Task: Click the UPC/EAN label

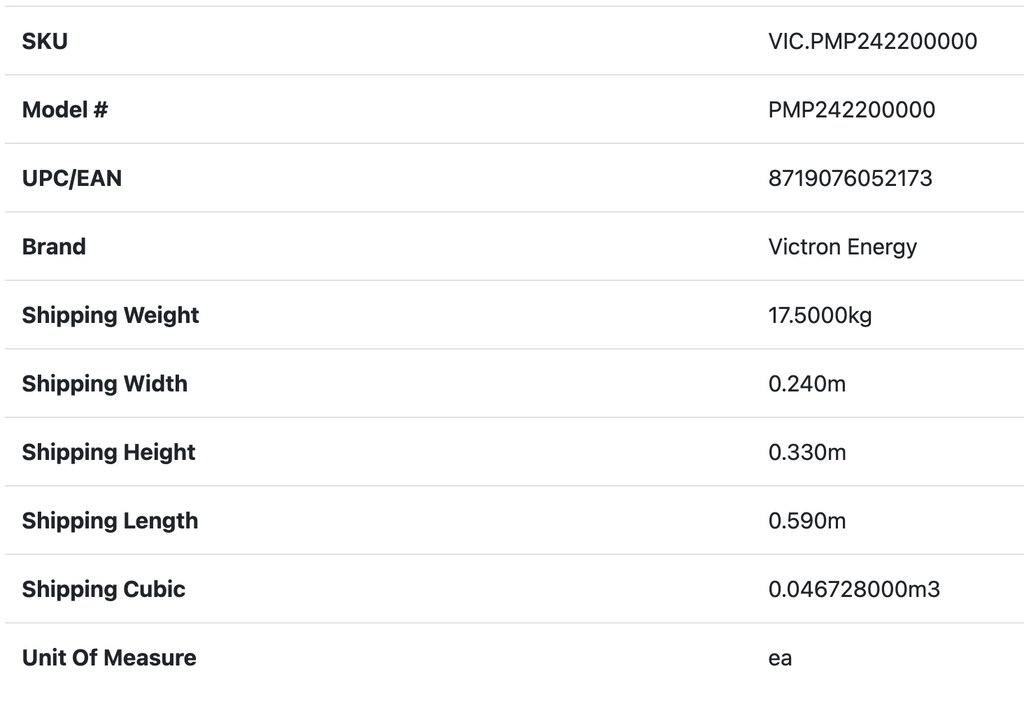Action: coord(72,178)
